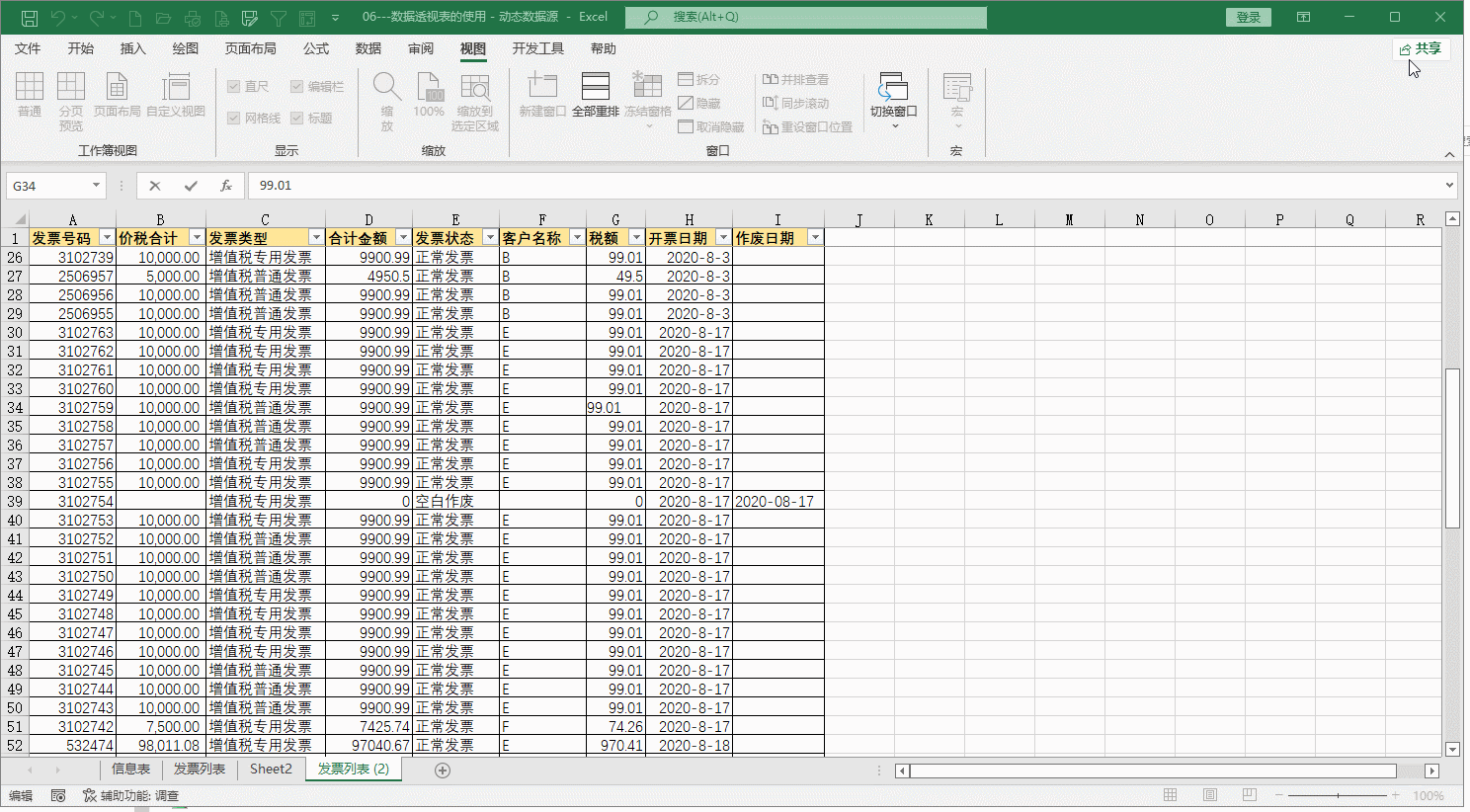Open the Insert tab (插入)
1470x812 pixels.
[132, 48]
